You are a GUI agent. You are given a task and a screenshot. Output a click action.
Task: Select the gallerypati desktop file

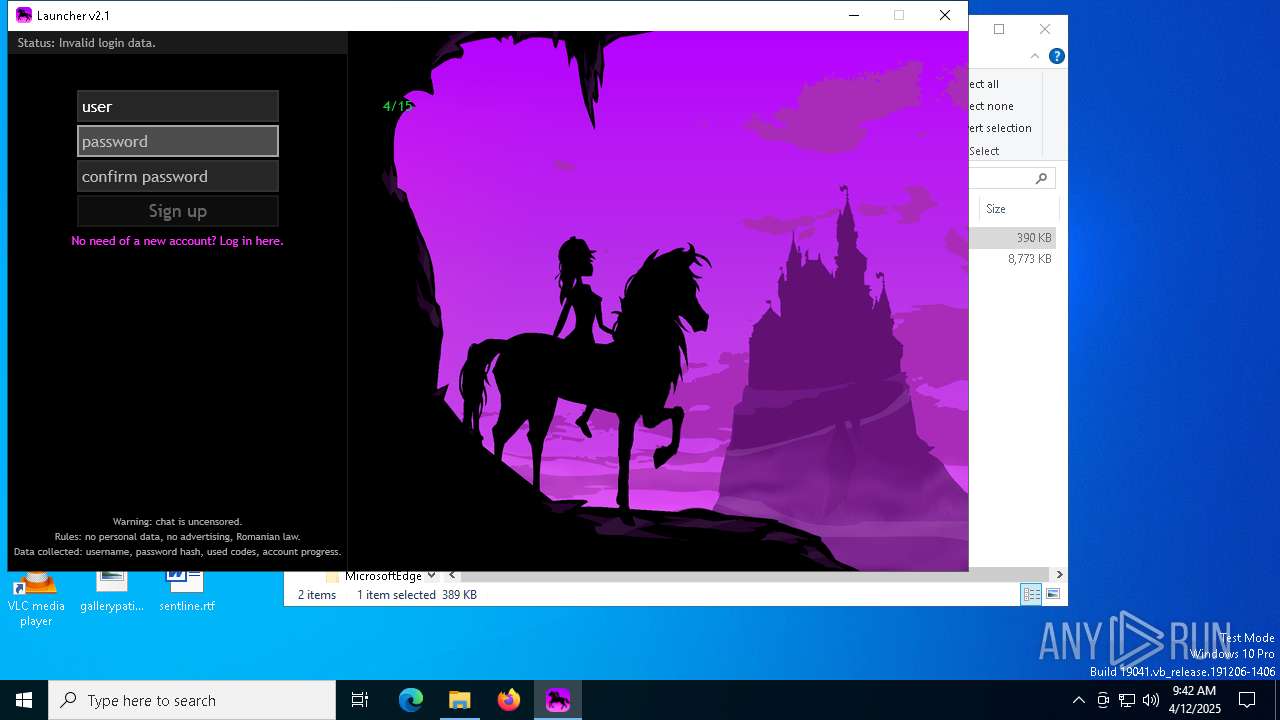click(112, 591)
